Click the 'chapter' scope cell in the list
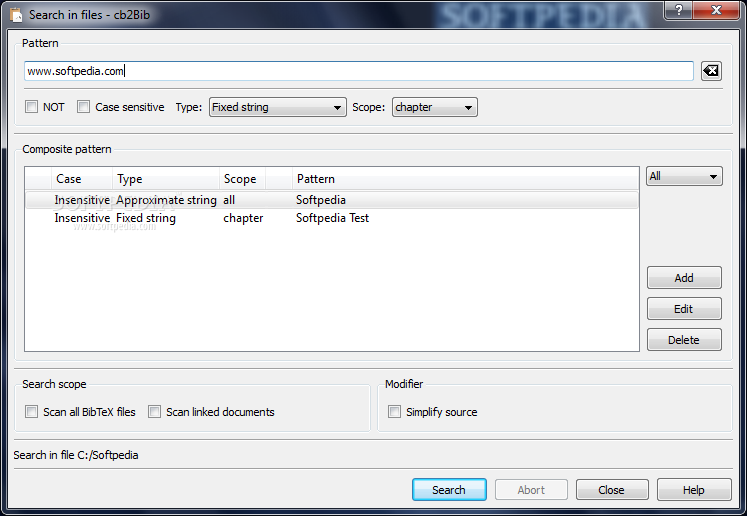747x516 pixels. click(x=243, y=218)
